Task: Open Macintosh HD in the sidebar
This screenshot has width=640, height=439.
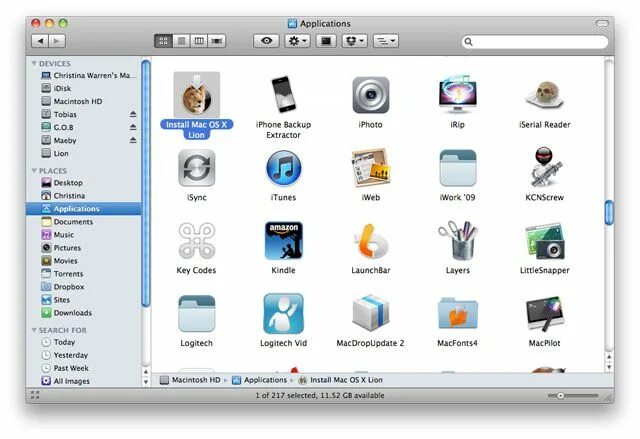Action: pyautogui.click(x=84, y=101)
